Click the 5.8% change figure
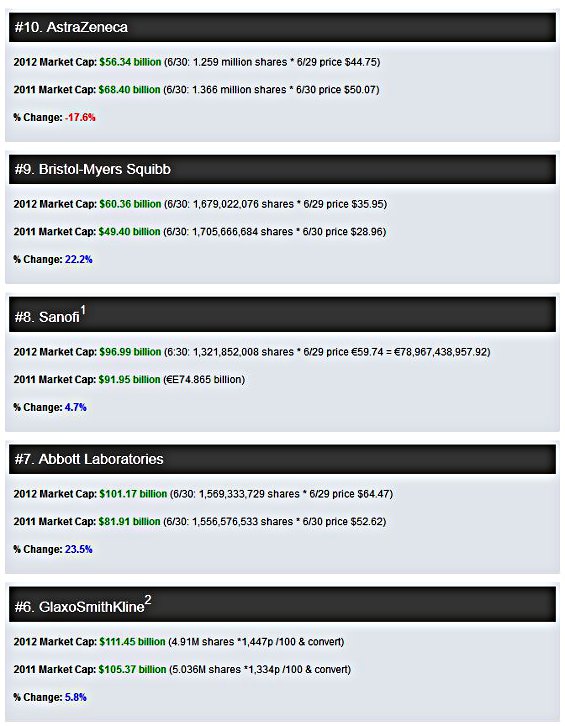Viewport: 565px width, 726px height. click(x=75, y=698)
